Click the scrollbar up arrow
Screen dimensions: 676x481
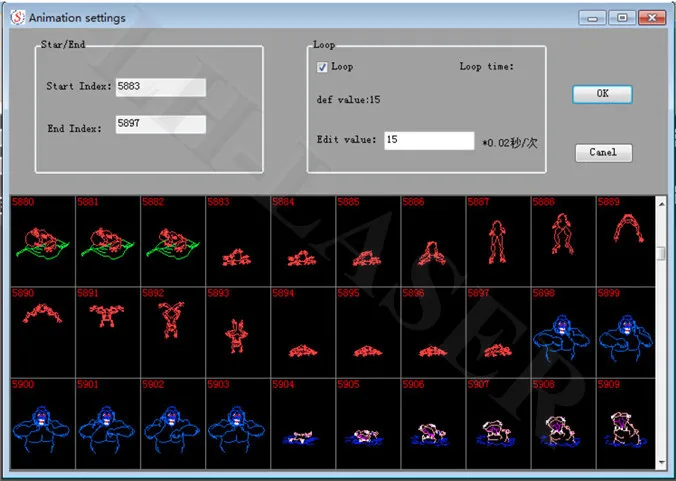[661, 203]
